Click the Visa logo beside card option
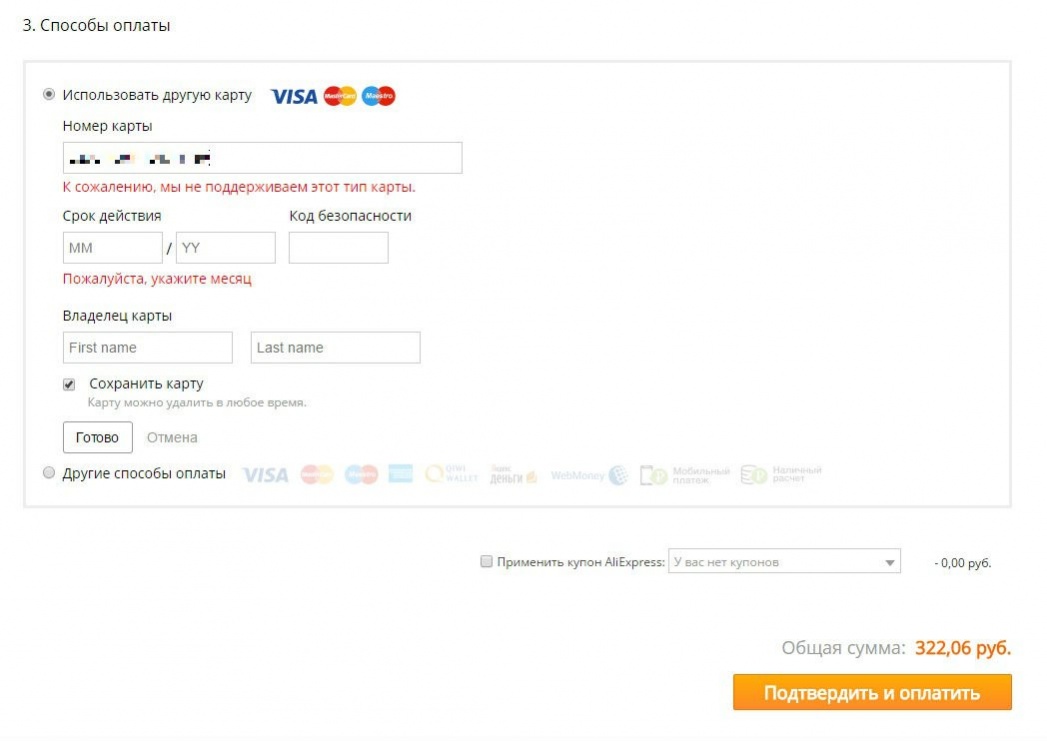Viewport: 1047px width, 741px height. (x=294, y=97)
